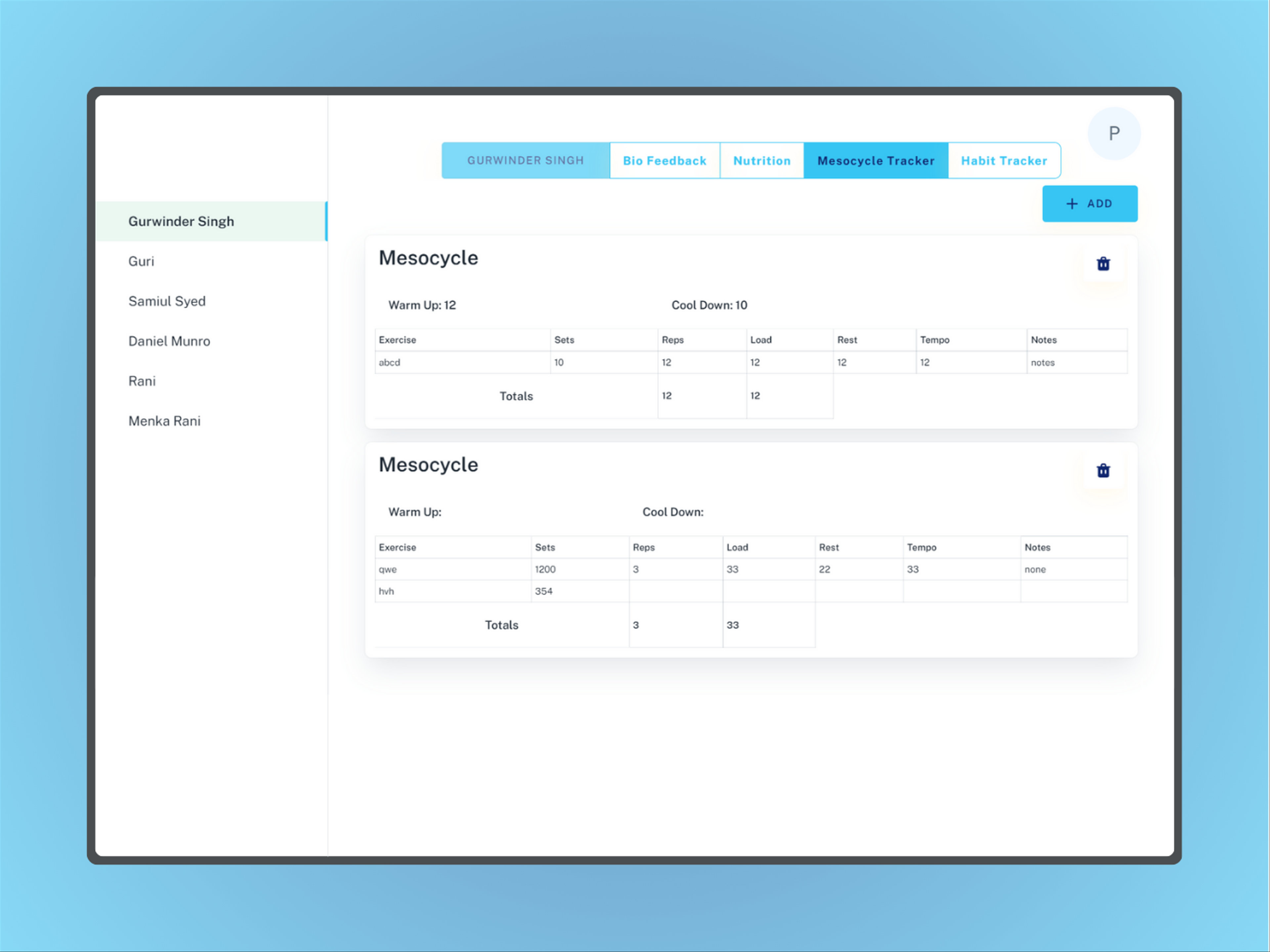
Task: Select Gurwinder Singh in the sidebar
Action: pyautogui.click(x=211, y=221)
